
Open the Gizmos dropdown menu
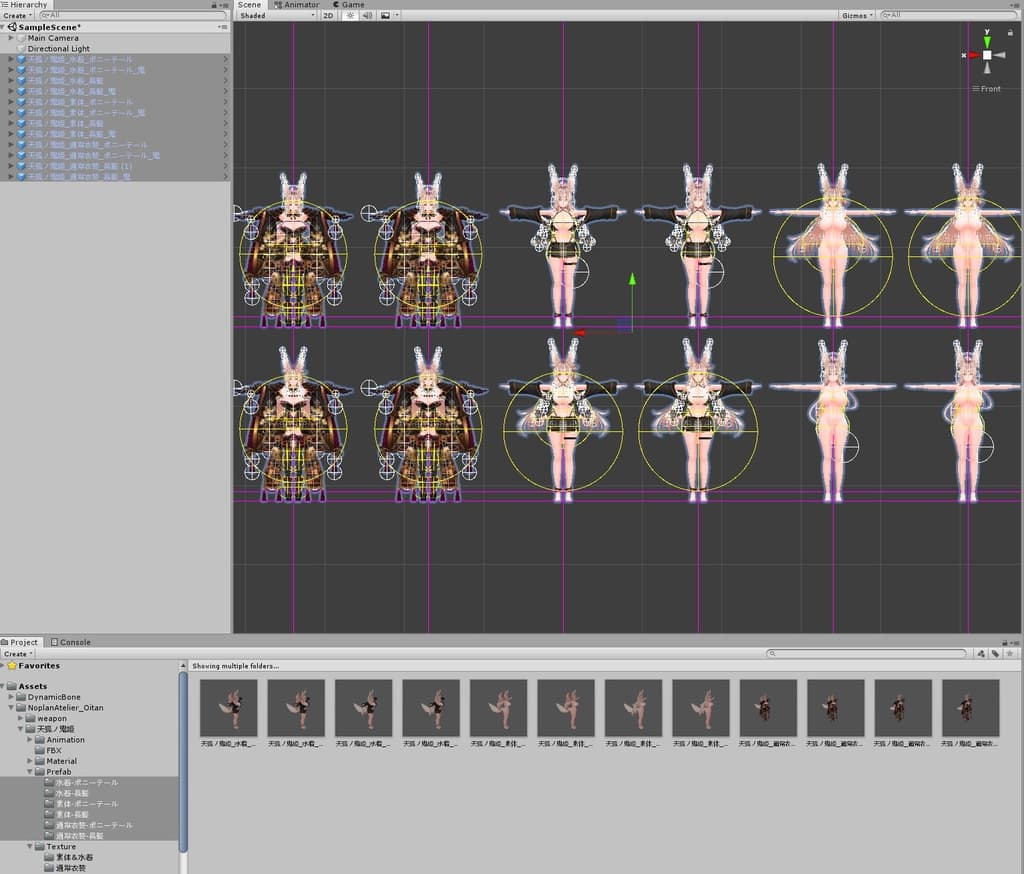857,16
